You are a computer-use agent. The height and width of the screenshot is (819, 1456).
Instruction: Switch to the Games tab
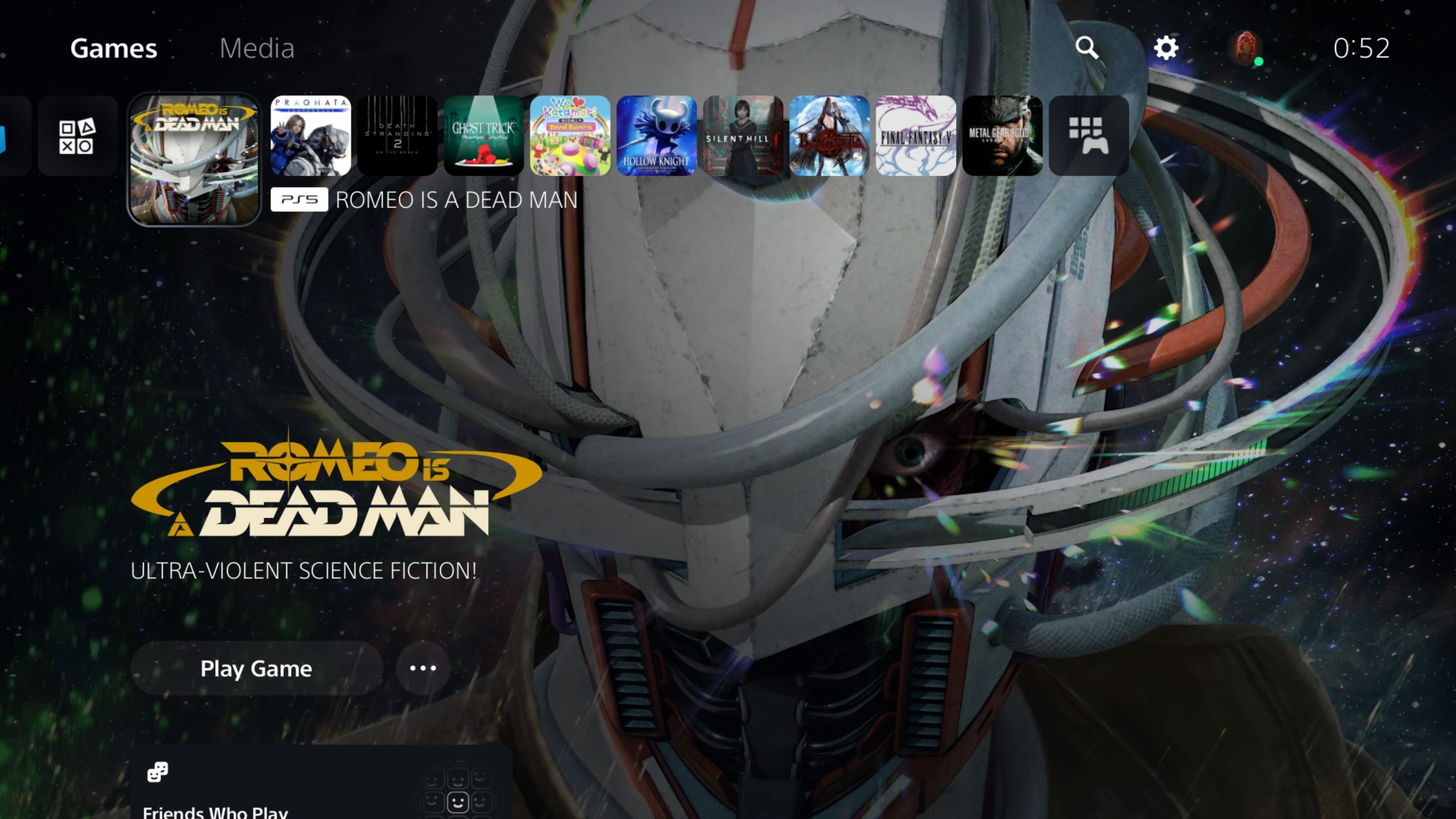pos(114,49)
